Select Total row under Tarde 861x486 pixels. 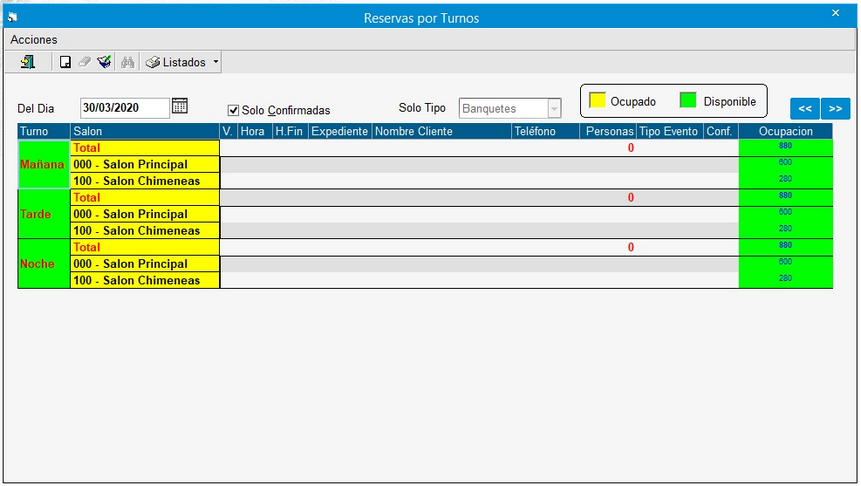145,198
